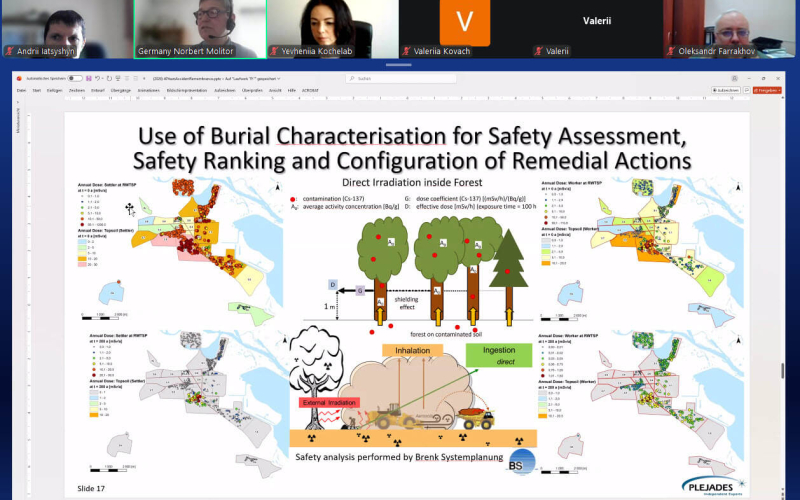Click the 'Slide 17' label
This screenshot has height=500, width=800.
[x=91, y=488]
